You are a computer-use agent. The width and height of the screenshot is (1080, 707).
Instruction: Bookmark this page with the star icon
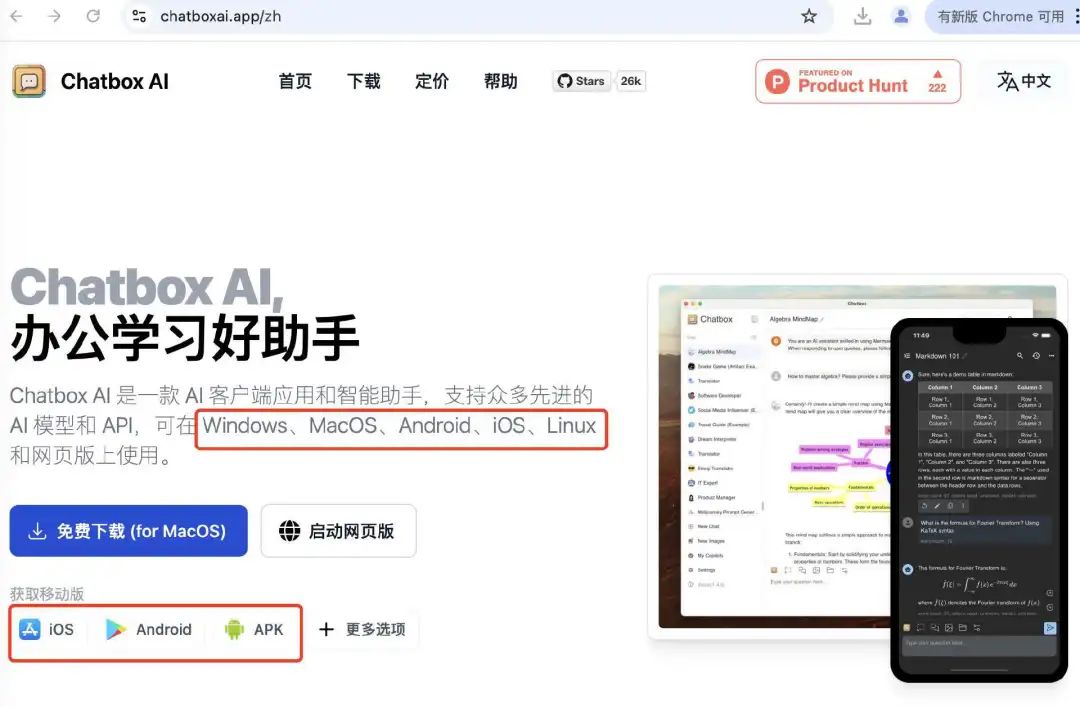tap(809, 16)
